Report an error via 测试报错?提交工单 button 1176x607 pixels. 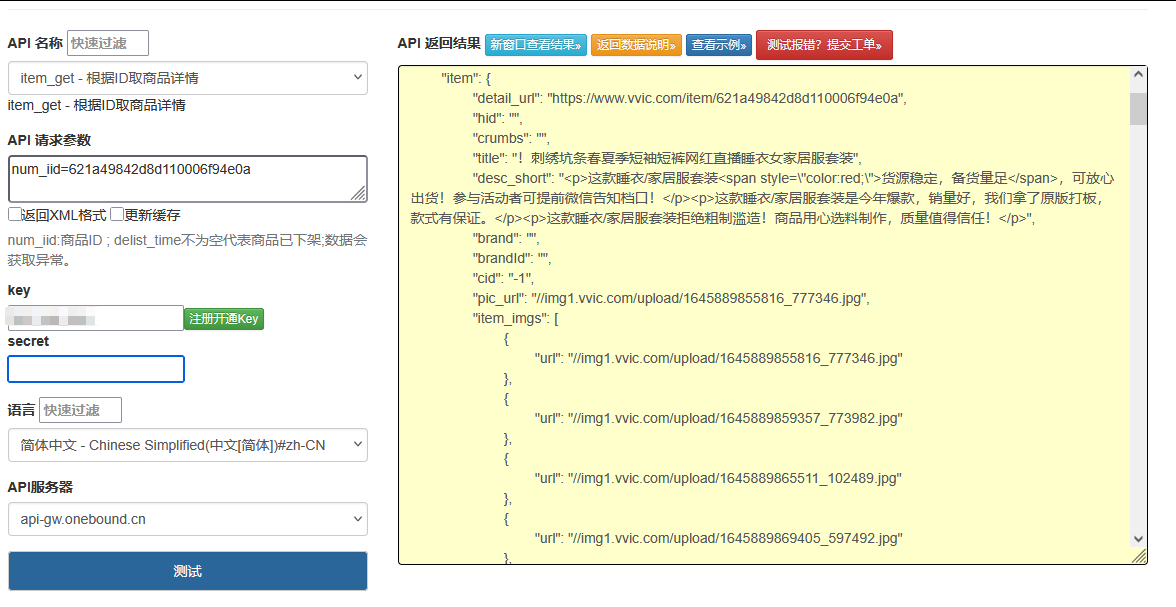click(x=824, y=44)
